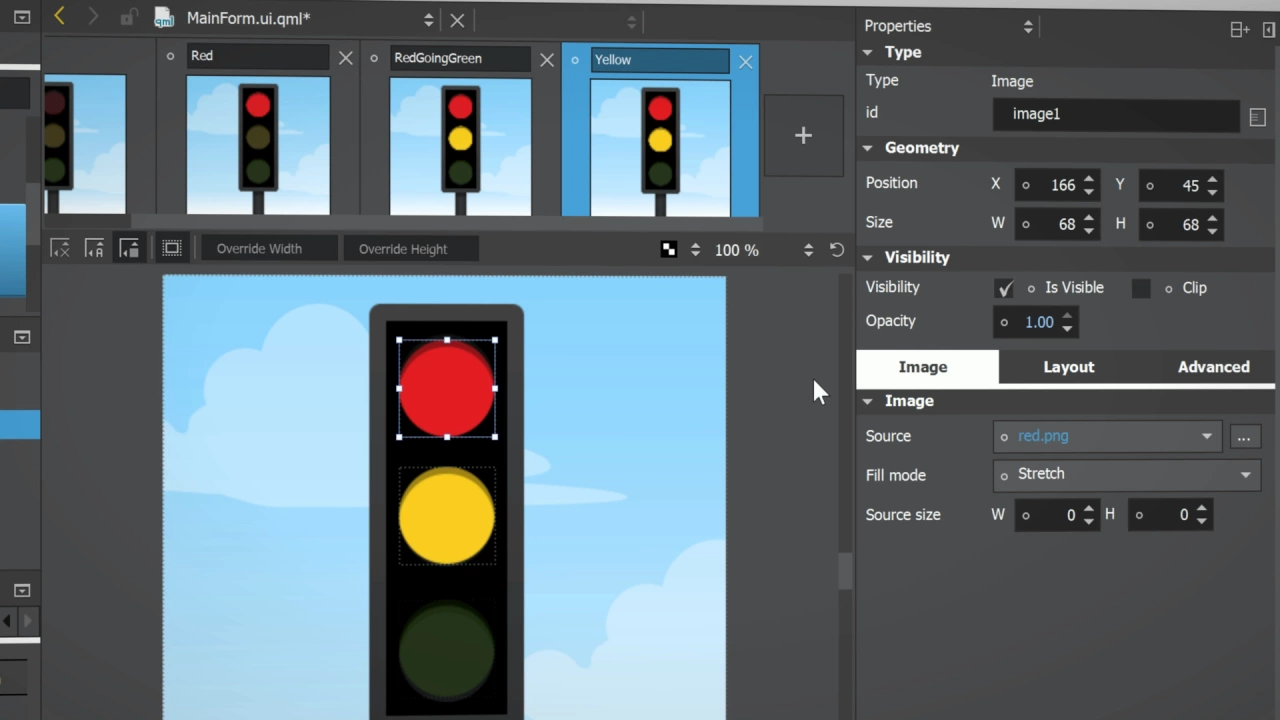
Task: Select the dim green light on canvas
Action: [447, 650]
